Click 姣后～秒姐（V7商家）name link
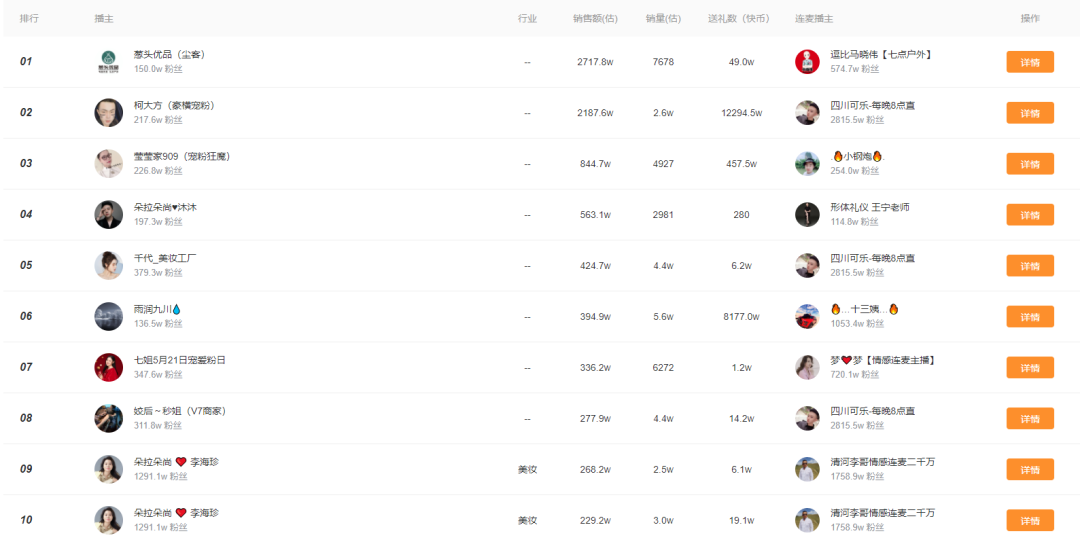1080x542 pixels. point(180,411)
